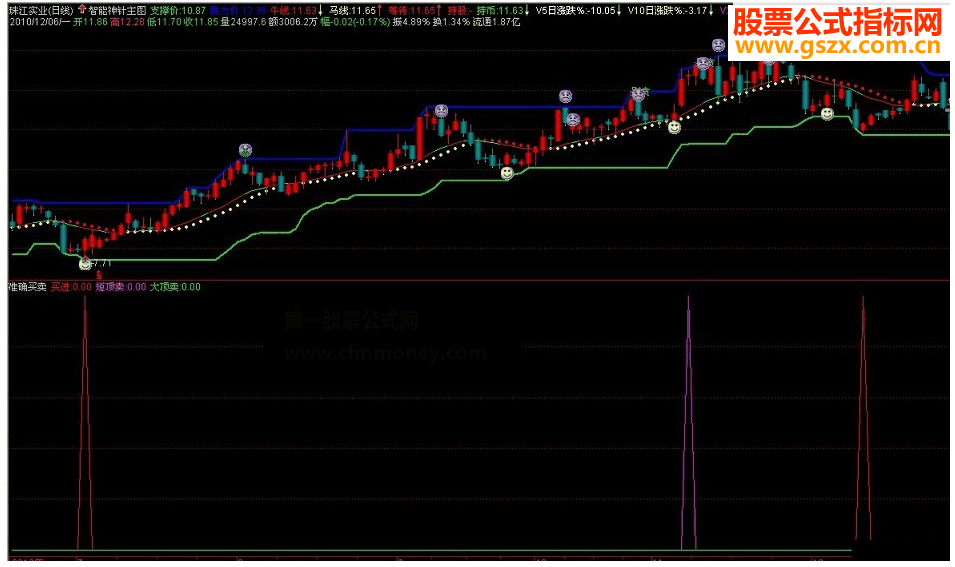The height and width of the screenshot is (567, 955).
Task: Click the 大顶卖:0.00 label
Action: coord(175,287)
